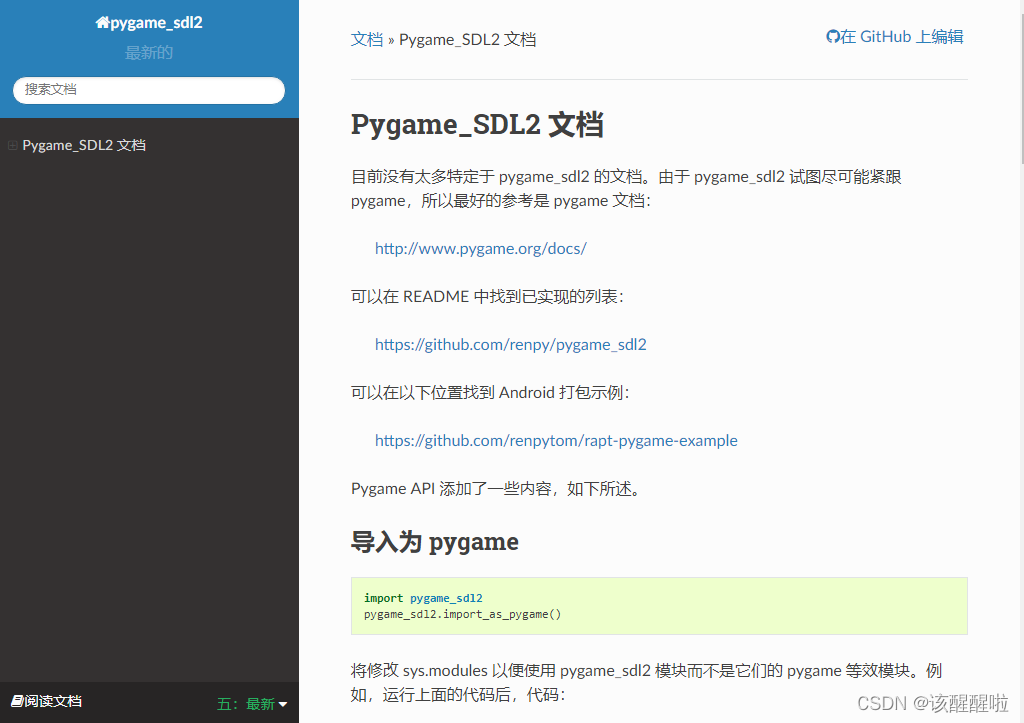Click the 最新的 version label under title
1024x723 pixels.
coord(149,52)
